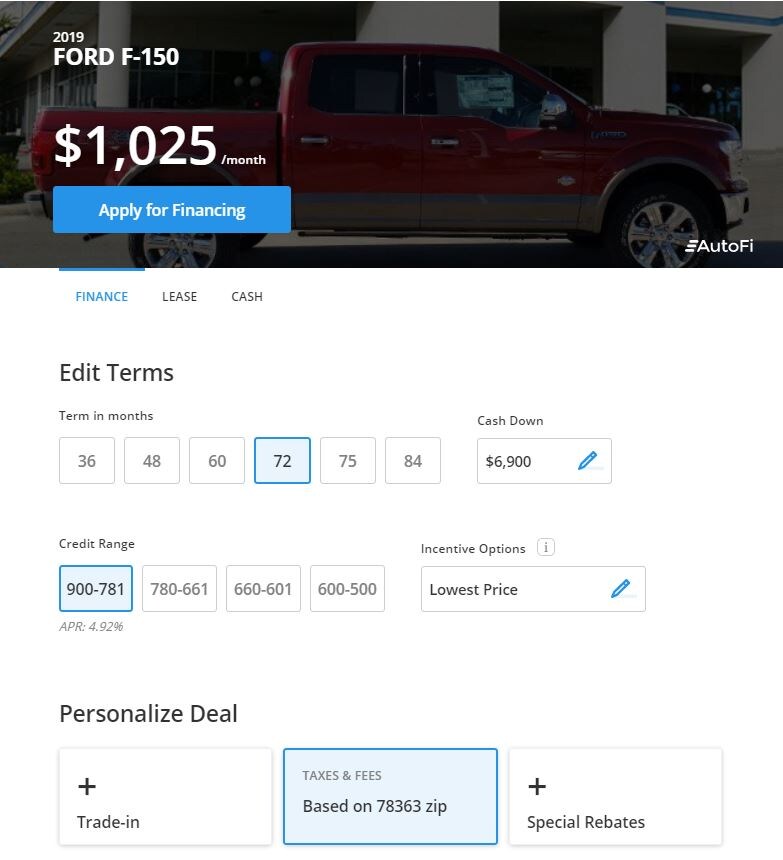Select the CASH tab
This screenshot has height=860, width=783.
[247, 297]
